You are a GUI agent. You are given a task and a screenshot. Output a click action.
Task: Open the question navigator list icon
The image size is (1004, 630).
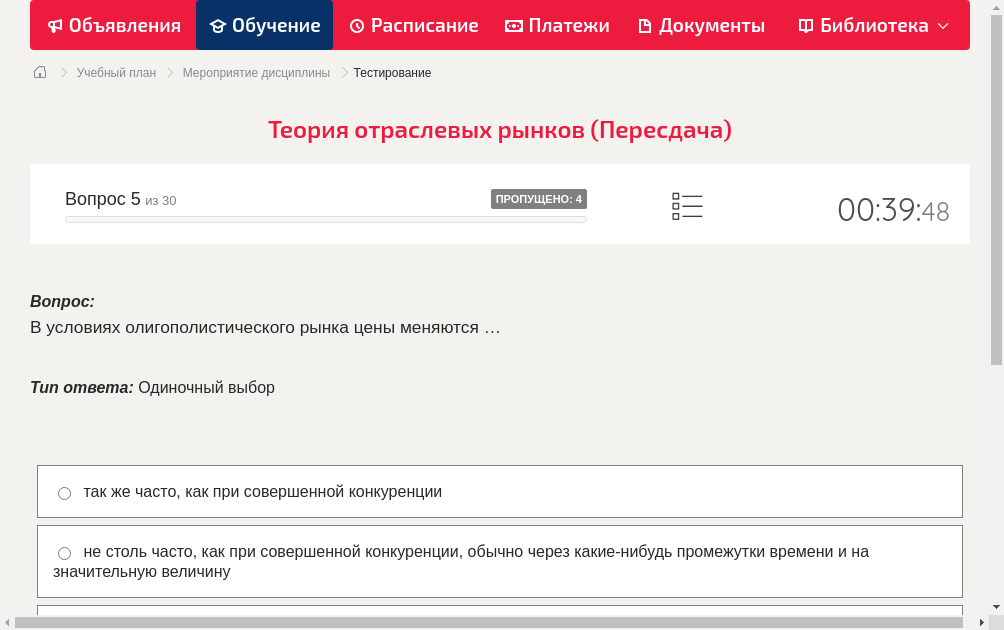coord(687,206)
